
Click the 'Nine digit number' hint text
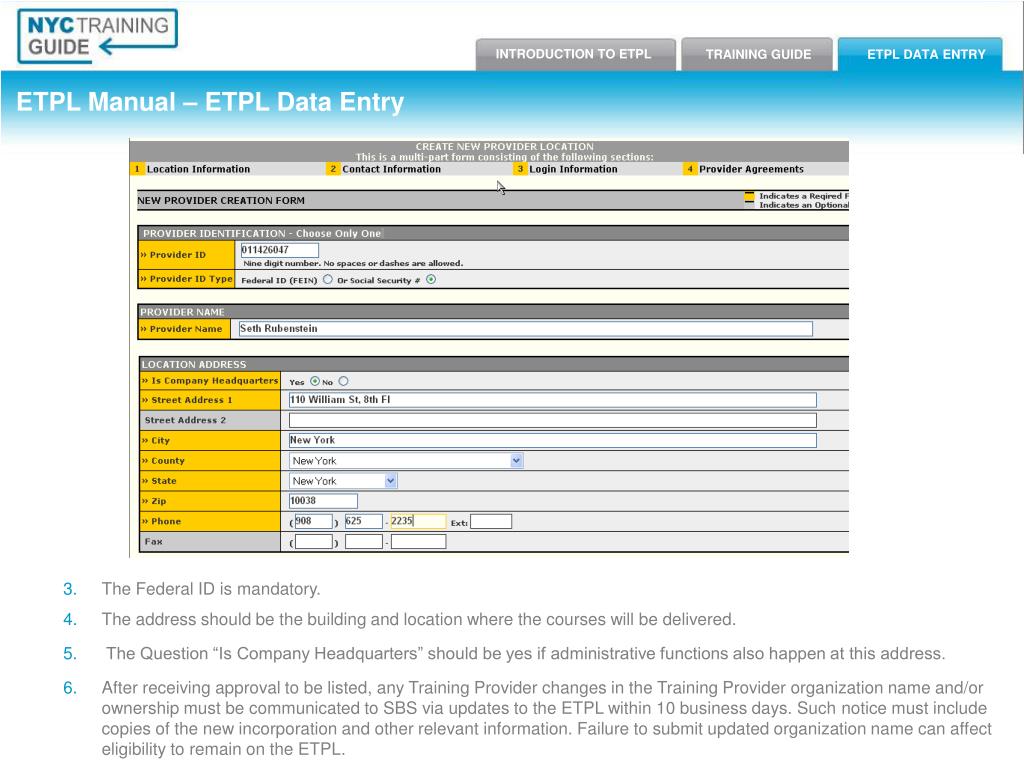click(353, 263)
